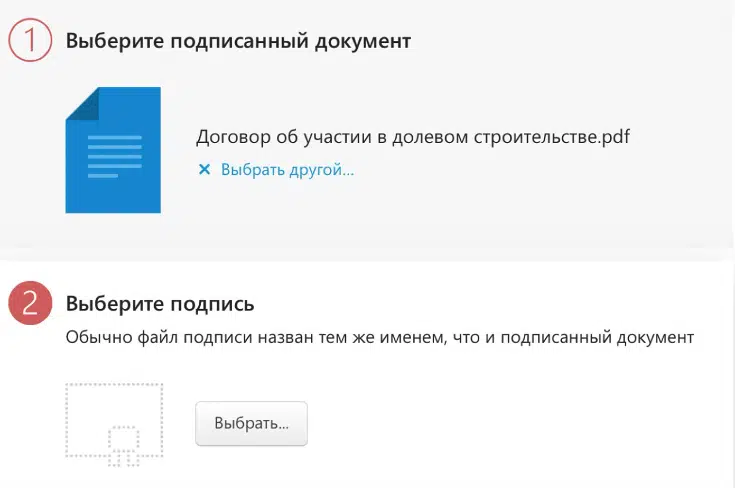Click the heading Выберите подписанный документ
Screen dimensions: 735x488
click(238, 41)
